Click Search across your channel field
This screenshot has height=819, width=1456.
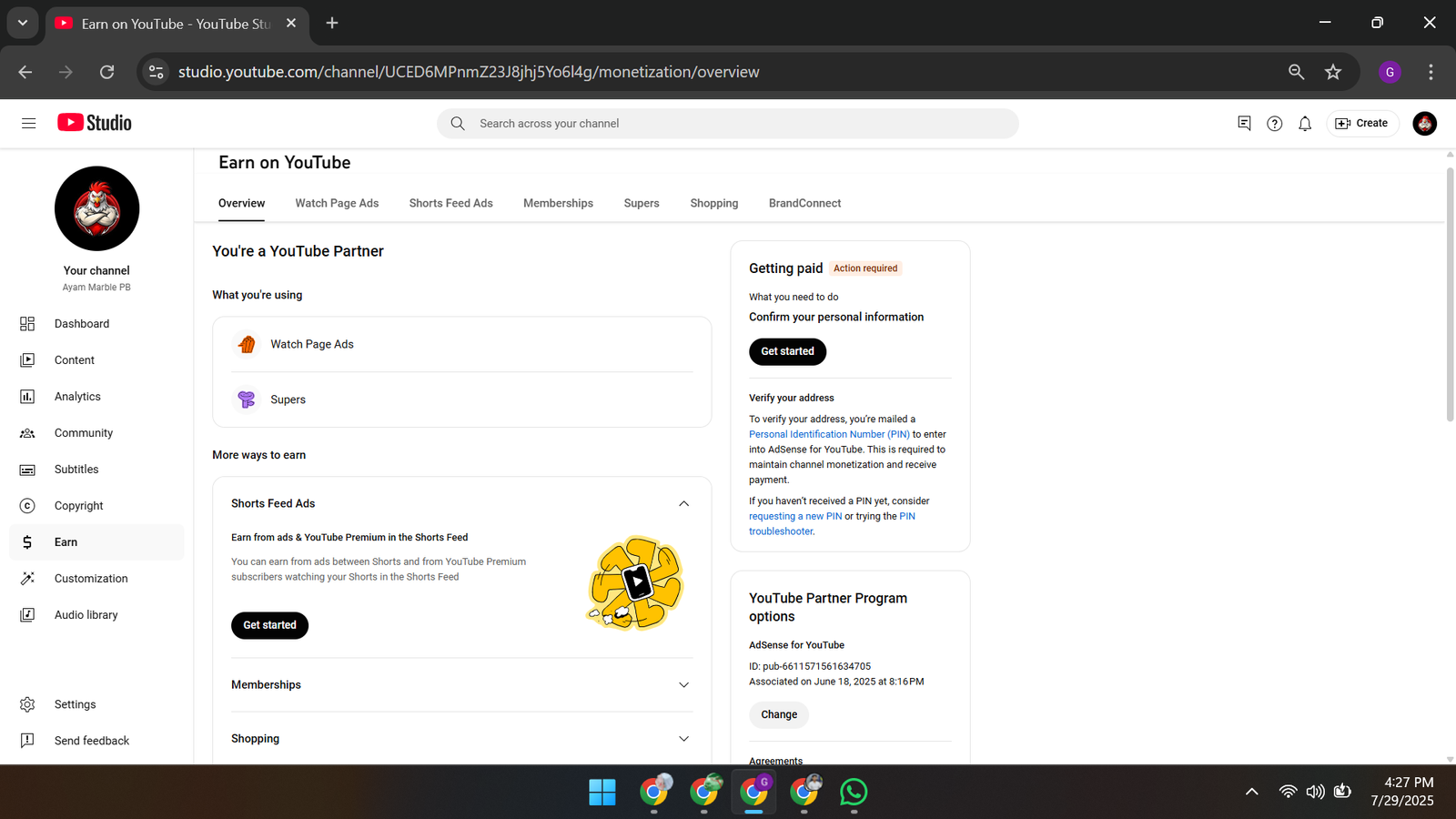(728, 124)
